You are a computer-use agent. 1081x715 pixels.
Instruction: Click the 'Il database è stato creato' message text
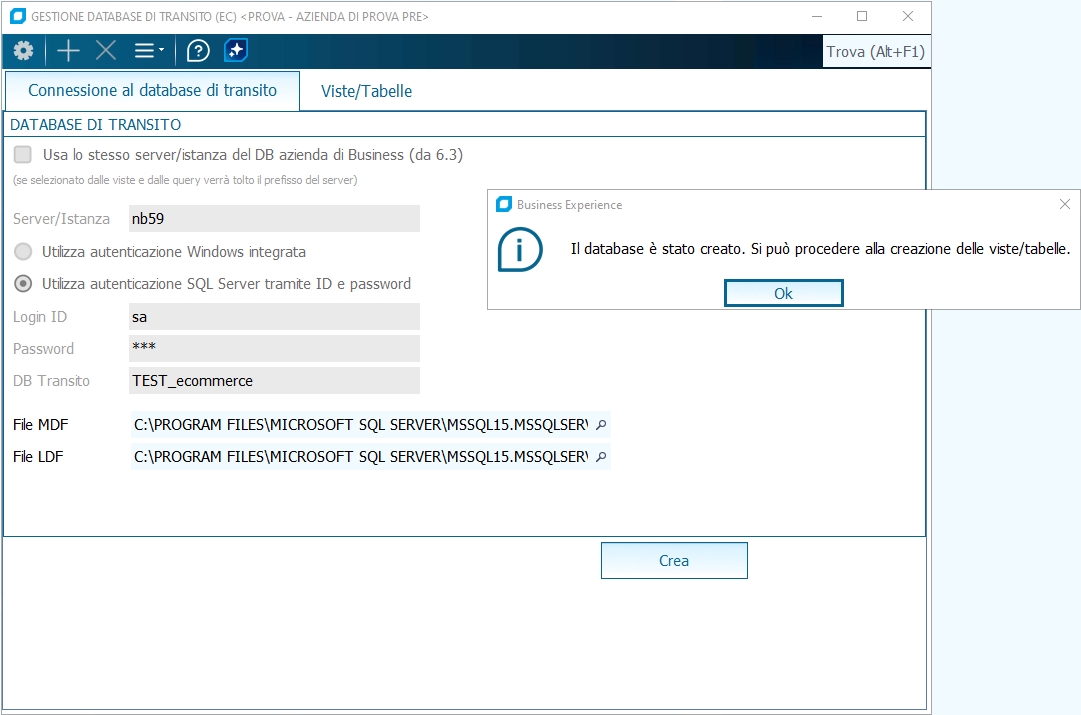tap(820, 249)
